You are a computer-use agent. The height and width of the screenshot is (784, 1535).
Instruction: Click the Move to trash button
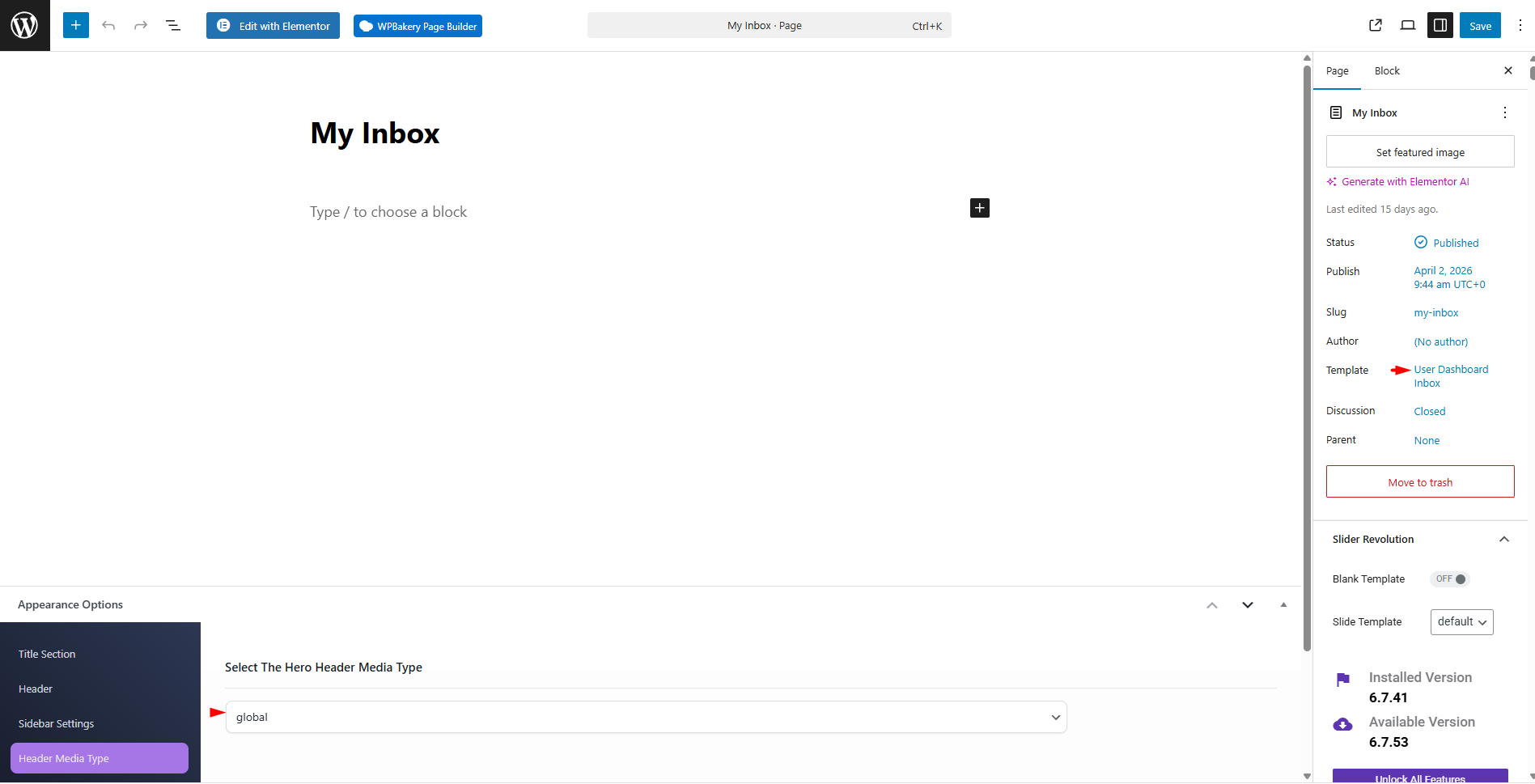[1420, 482]
